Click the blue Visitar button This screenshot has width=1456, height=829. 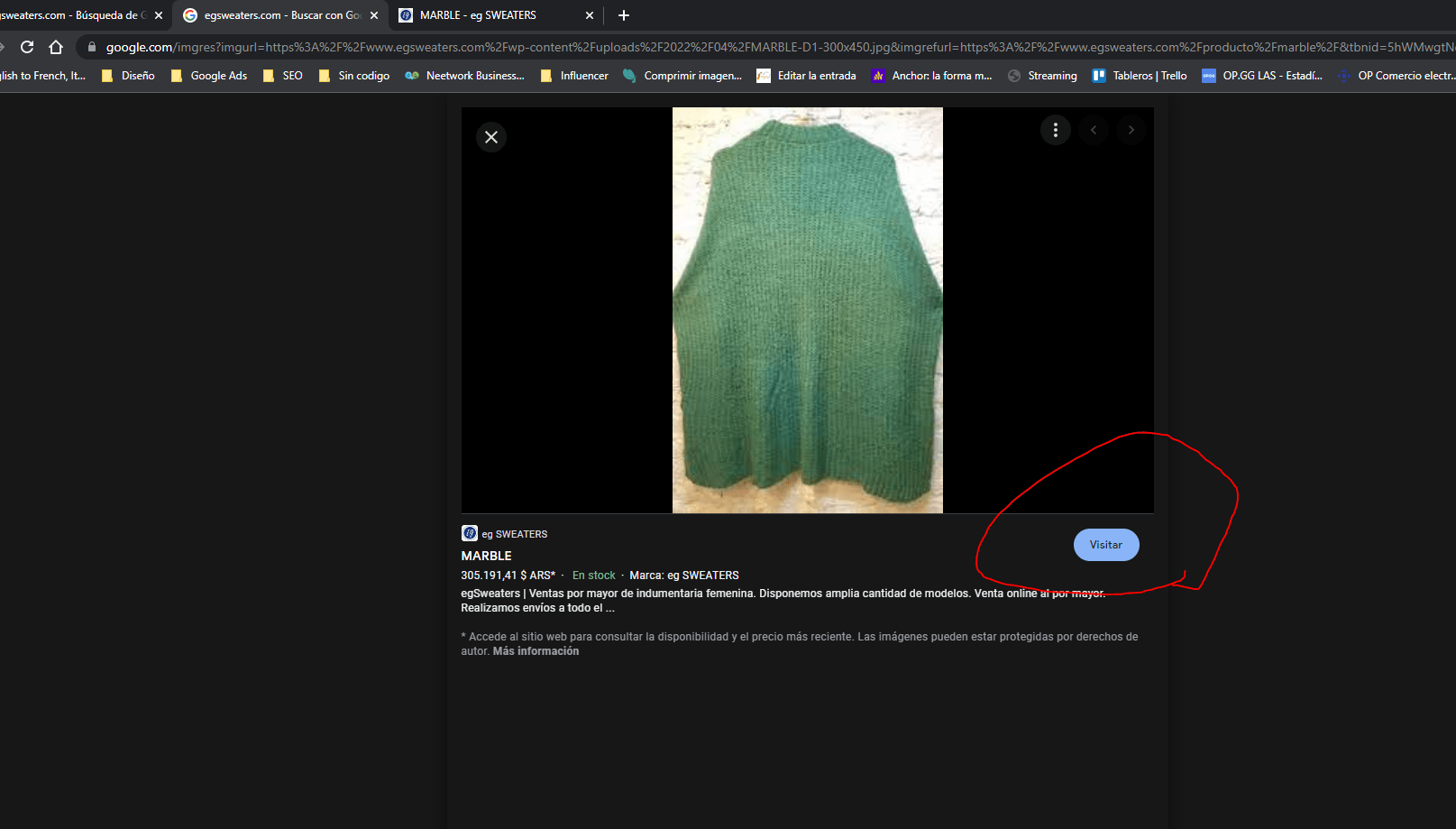pyautogui.click(x=1106, y=545)
